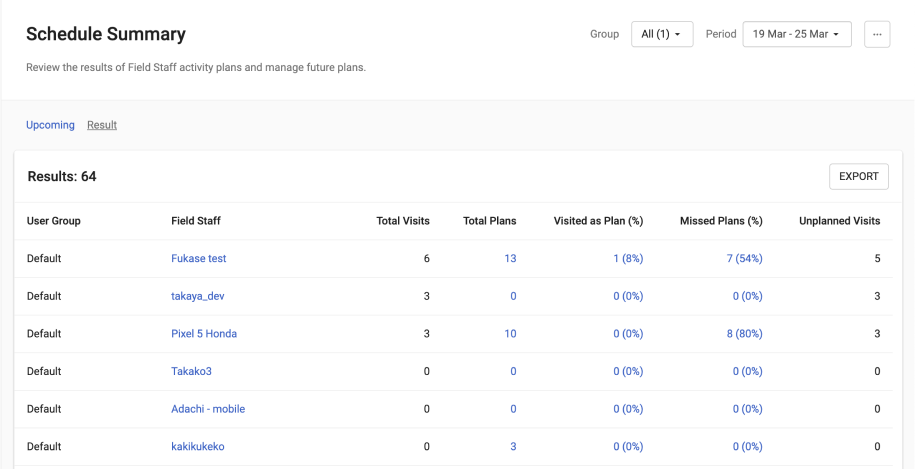
Task: Click Fukase test visited as plan 1 (8%)
Action: (x=628, y=258)
